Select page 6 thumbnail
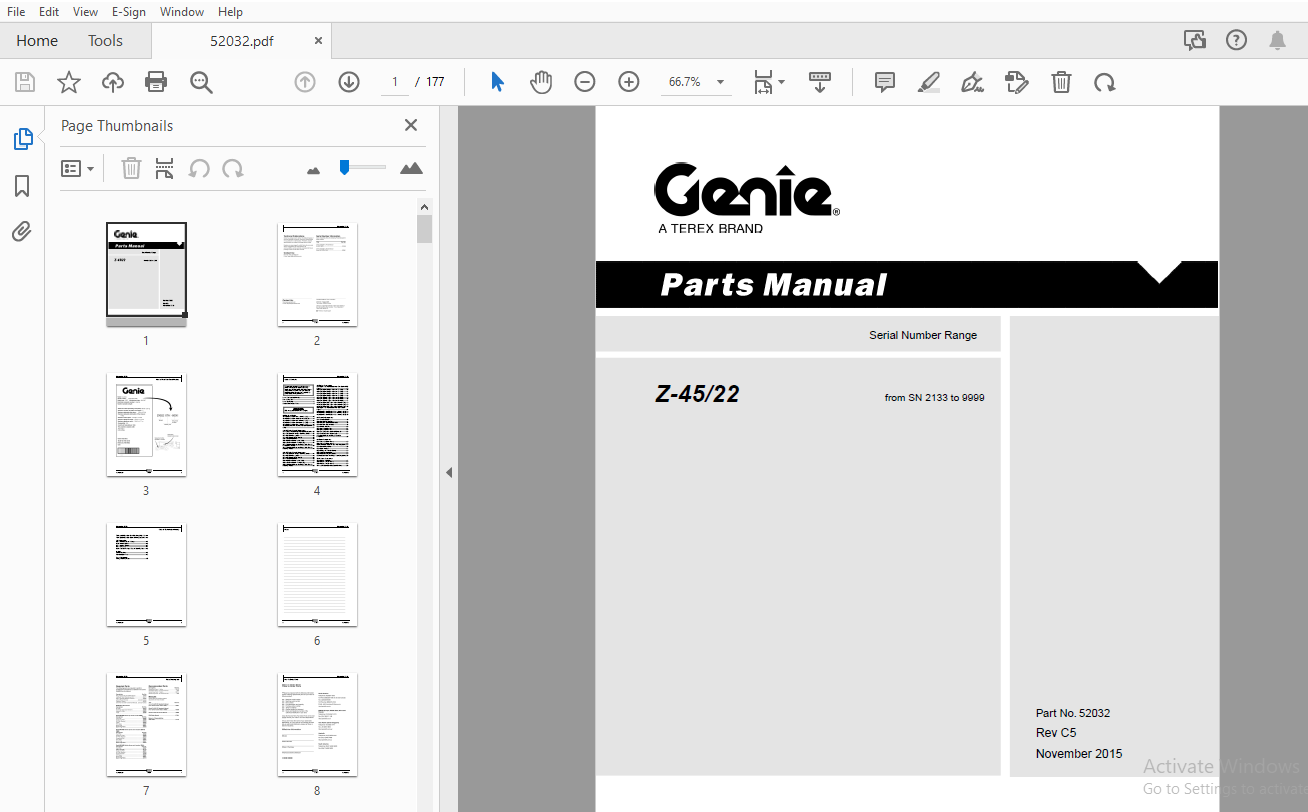1308x812 pixels. coord(317,574)
